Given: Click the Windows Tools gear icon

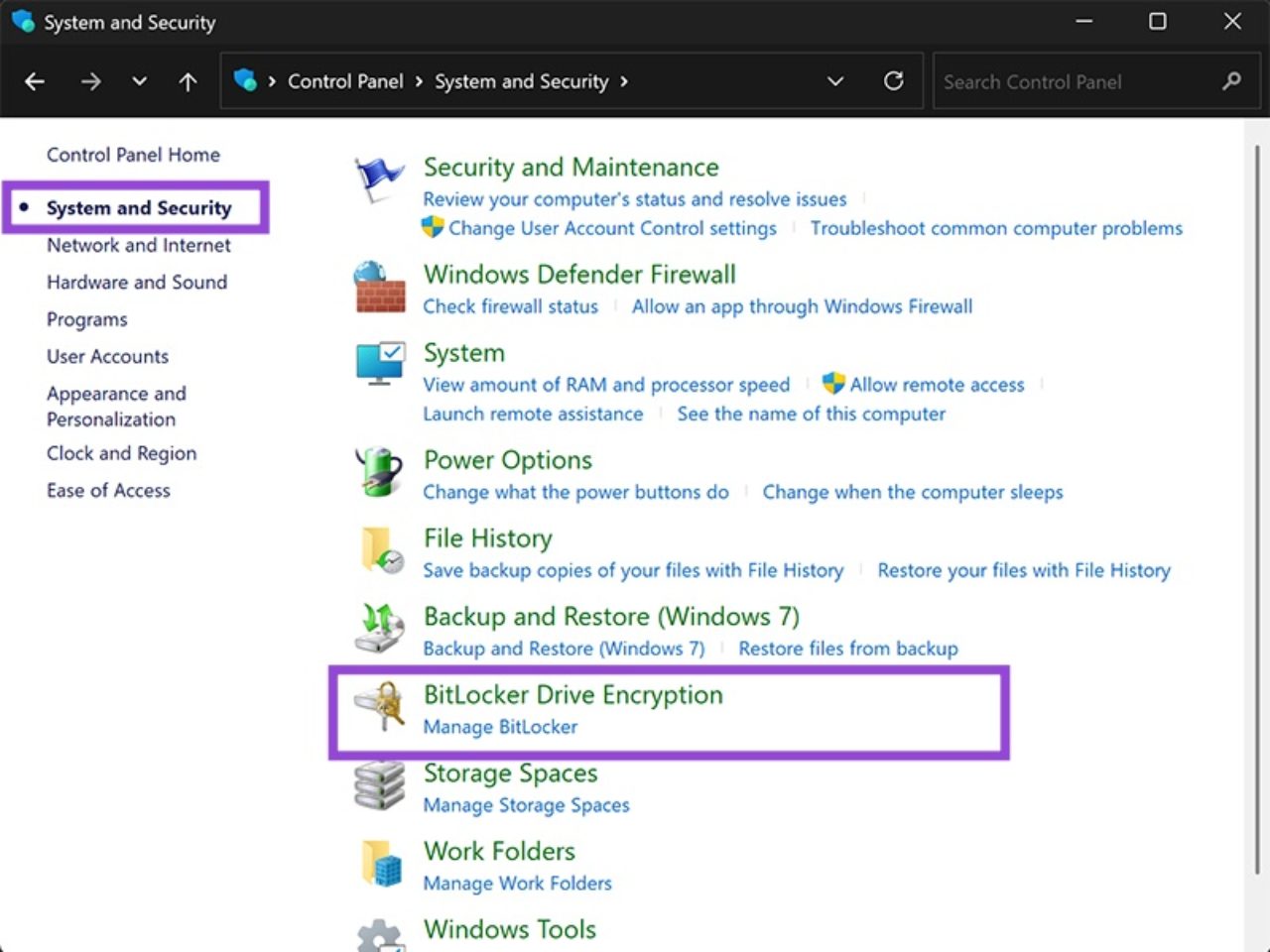Looking at the screenshot, I should pyautogui.click(x=379, y=936).
